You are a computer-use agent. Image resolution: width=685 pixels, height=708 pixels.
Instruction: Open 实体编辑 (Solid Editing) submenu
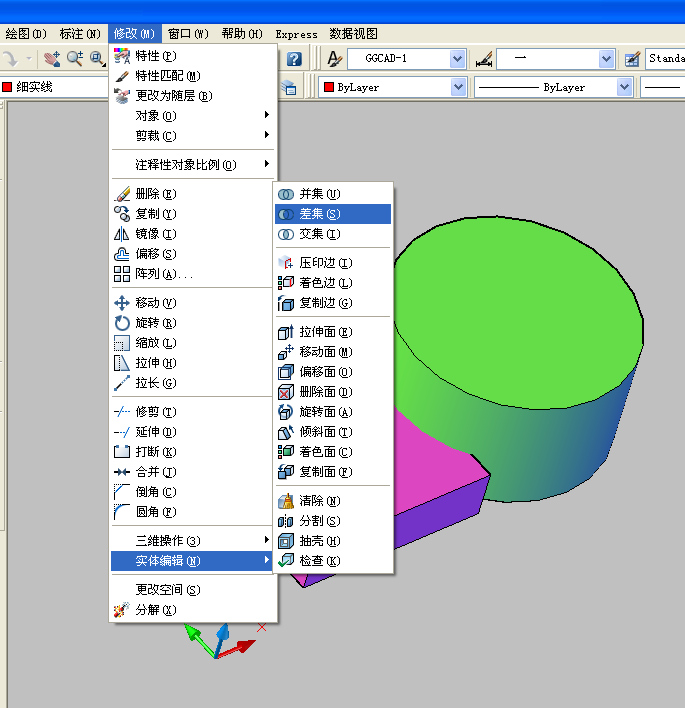193,560
